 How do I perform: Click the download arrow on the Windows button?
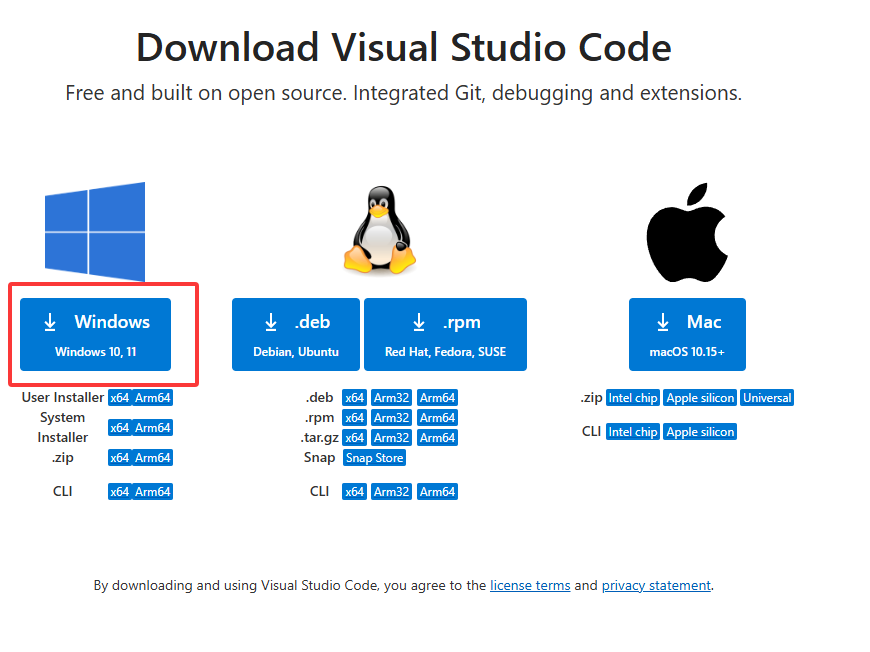(50, 321)
